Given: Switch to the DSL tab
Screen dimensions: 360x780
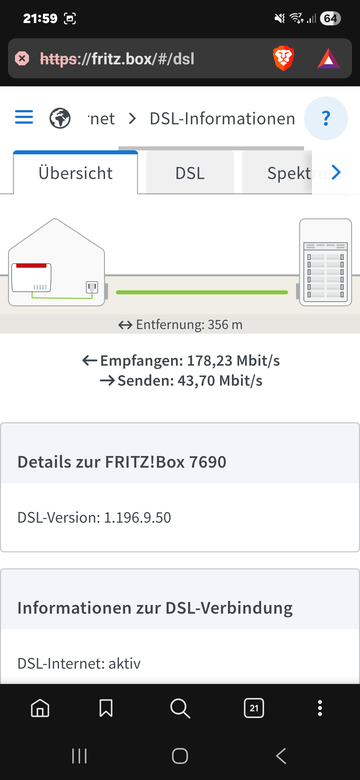Looking at the screenshot, I should [x=190, y=173].
